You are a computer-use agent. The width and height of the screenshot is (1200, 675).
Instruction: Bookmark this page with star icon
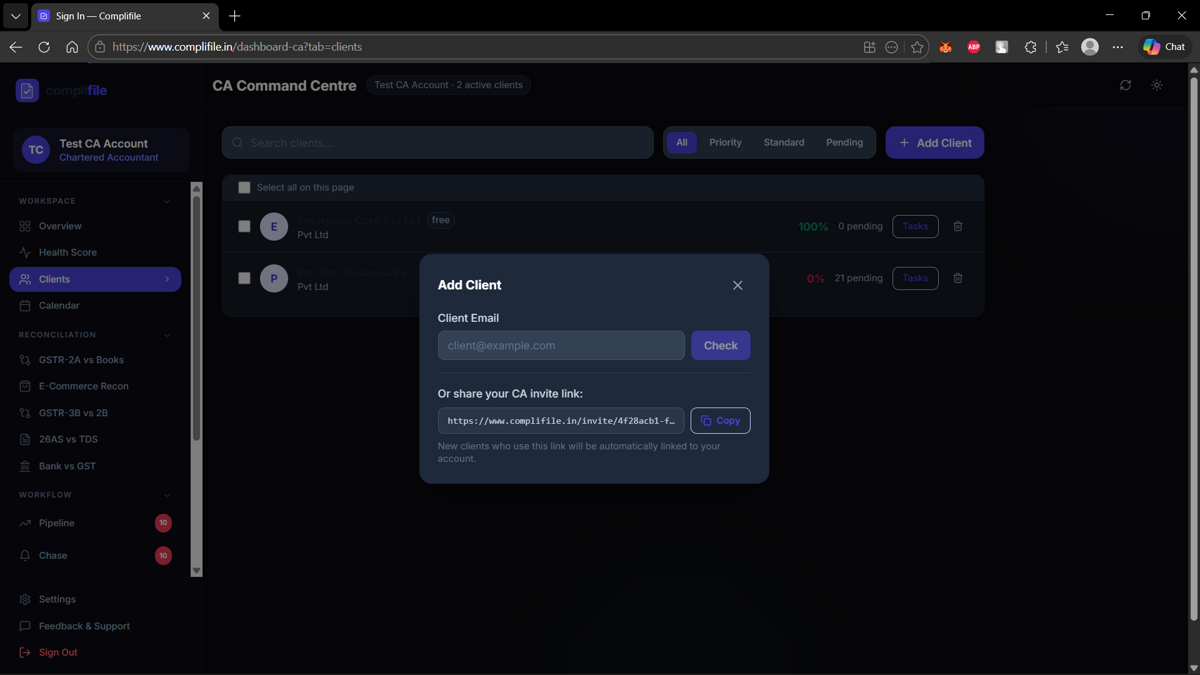pos(917,47)
